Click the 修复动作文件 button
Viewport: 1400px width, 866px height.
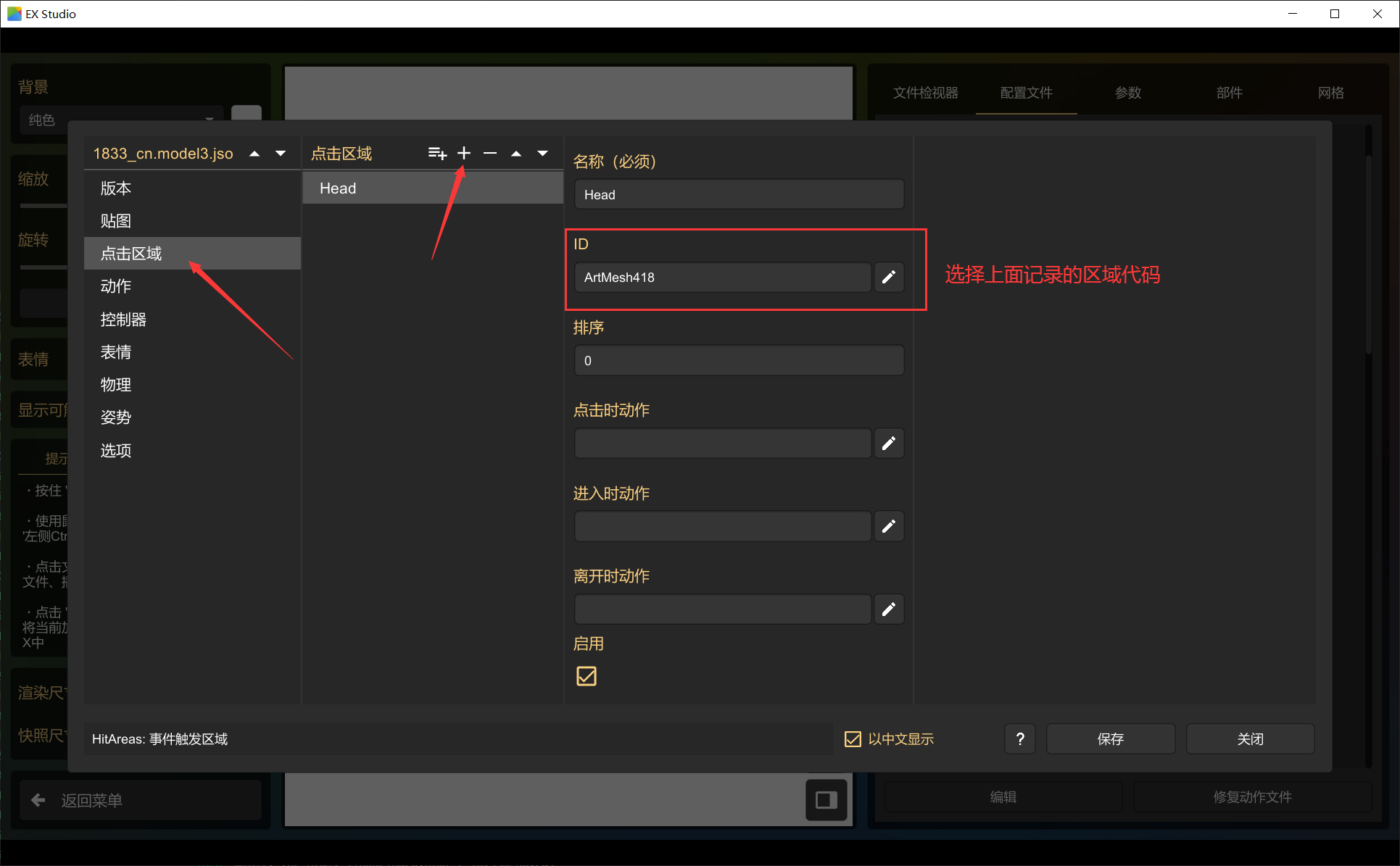pyautogui.click(x=1252, y=797)
